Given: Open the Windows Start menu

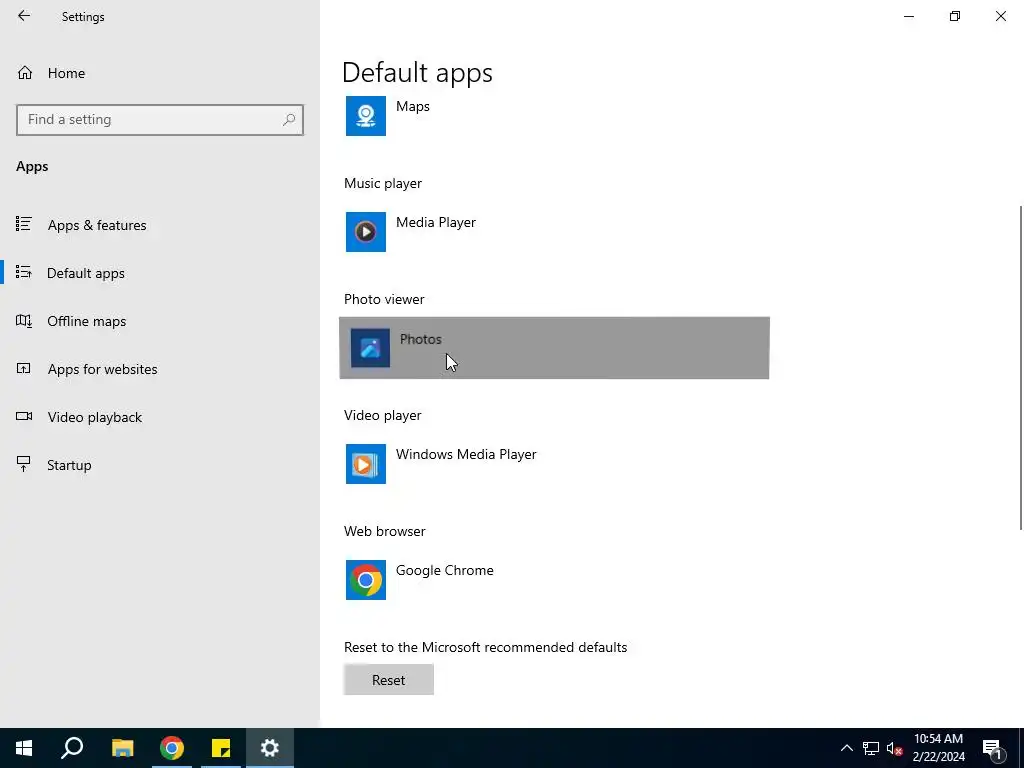Looking at the screenshot, I should (x=24, y=748).
